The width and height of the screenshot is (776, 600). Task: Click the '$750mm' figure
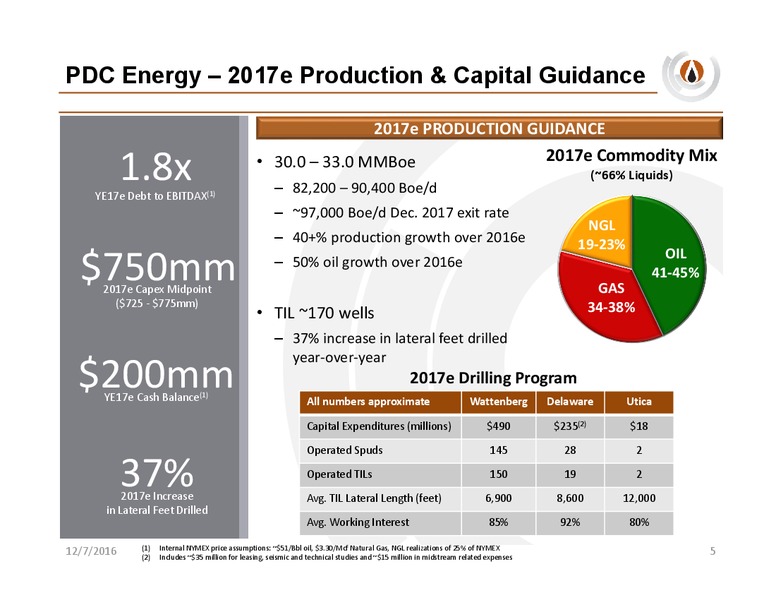(157, 267)
